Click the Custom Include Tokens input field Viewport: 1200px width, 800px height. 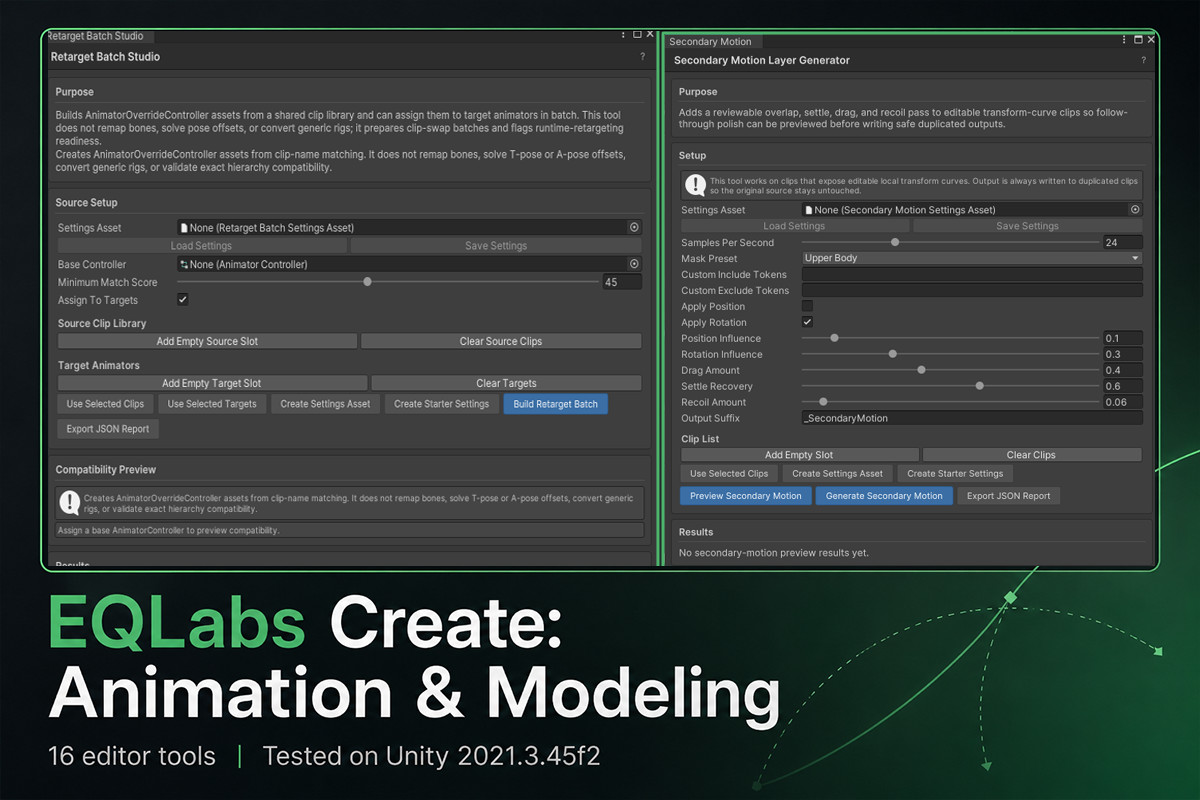click(x=972, y=274)
